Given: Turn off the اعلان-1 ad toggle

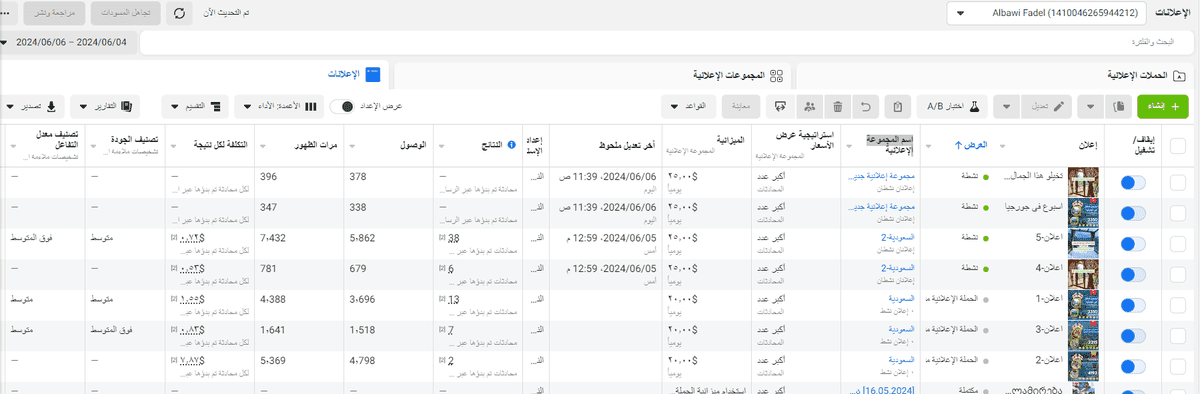Looking at the screenshot, I should pyautogui.click(x=1133, y=305).
